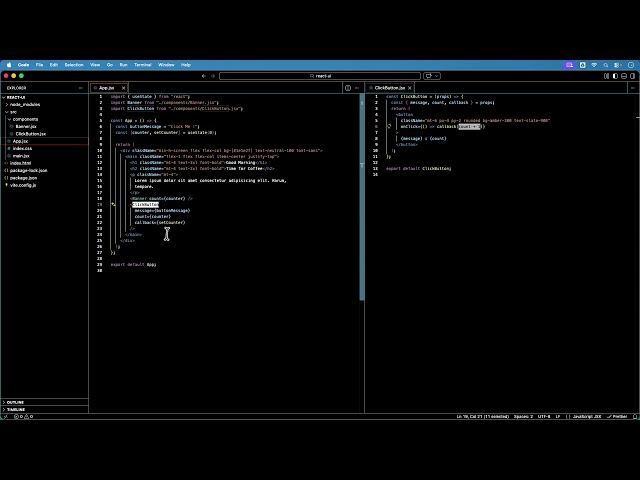Open vite.config.js in the explorer
This screenshot has height=480, width=640.
tap(44, 185)
